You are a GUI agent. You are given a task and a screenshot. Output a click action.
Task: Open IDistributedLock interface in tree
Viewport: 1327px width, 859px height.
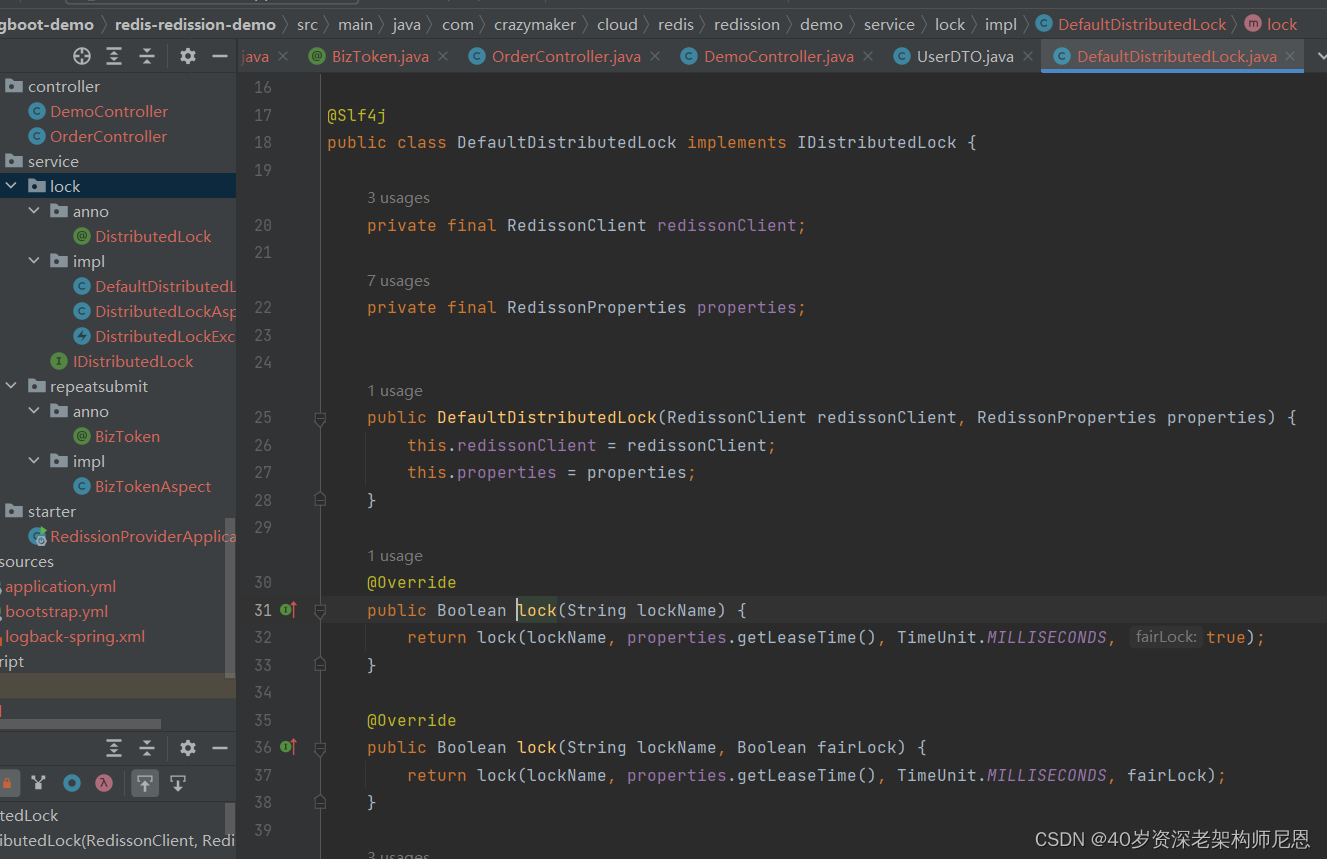point(133,361)
